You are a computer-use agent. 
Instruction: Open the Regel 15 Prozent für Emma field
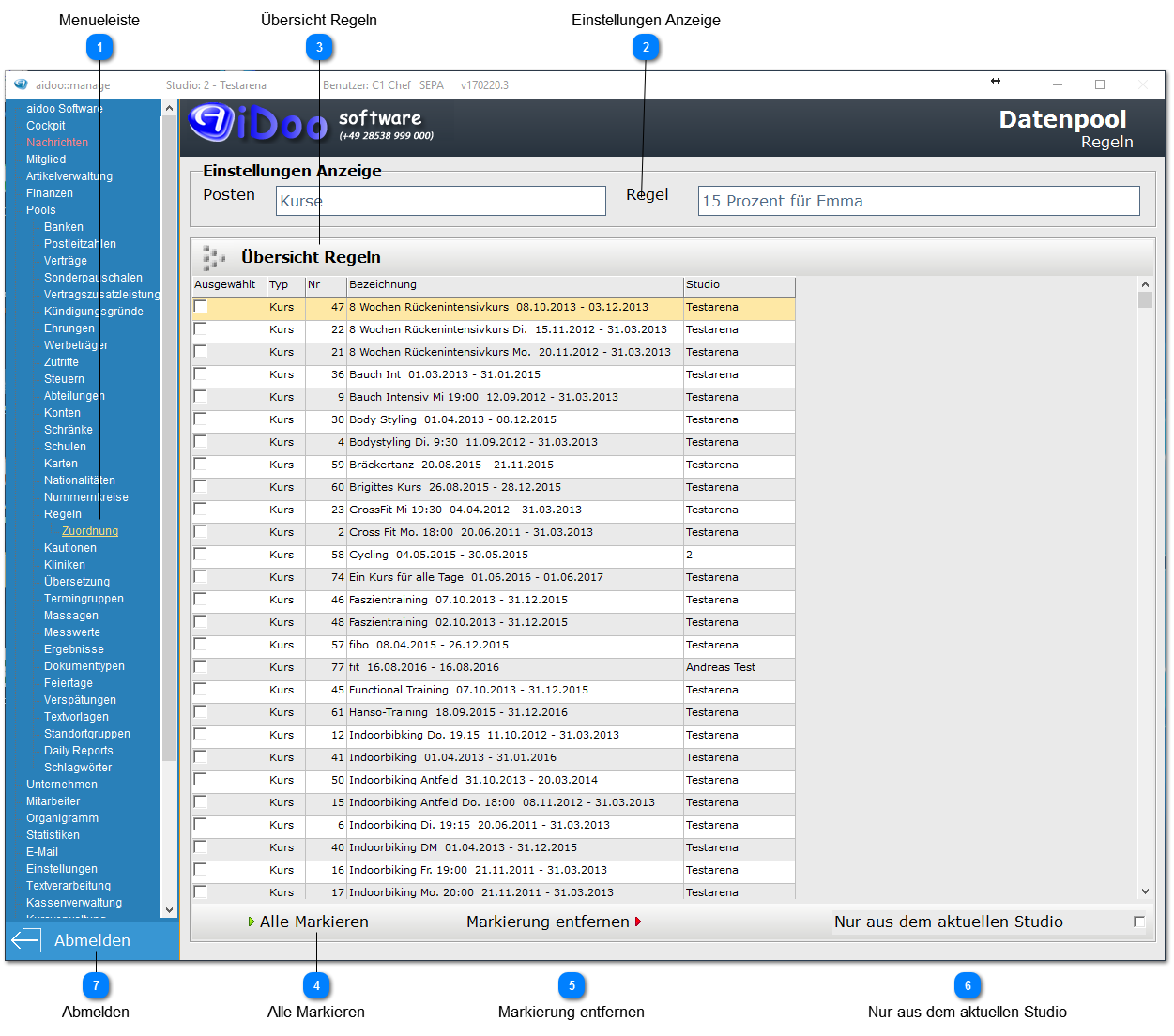tap(919, 201)
